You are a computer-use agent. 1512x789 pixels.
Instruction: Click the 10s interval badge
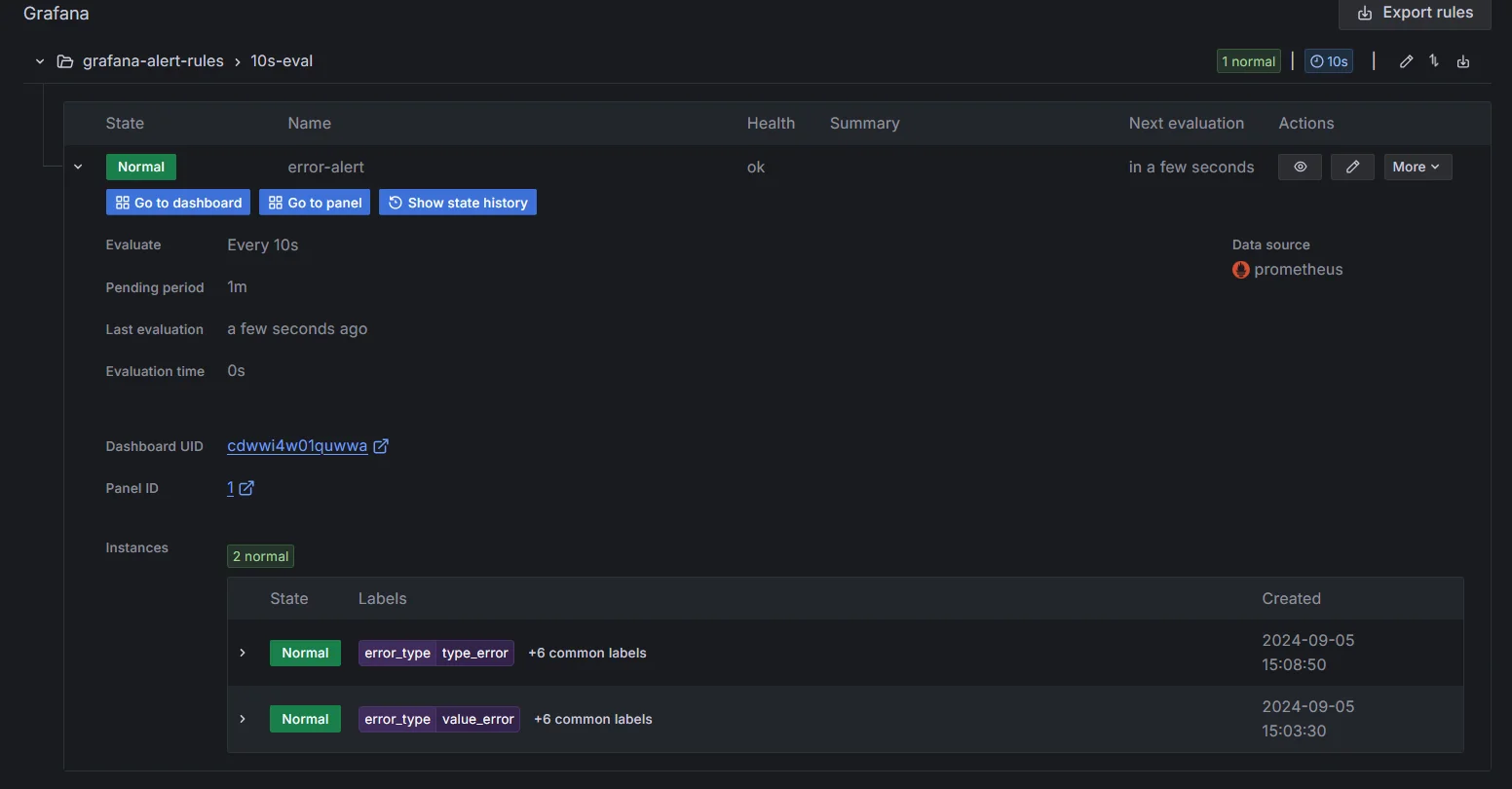1329,61
